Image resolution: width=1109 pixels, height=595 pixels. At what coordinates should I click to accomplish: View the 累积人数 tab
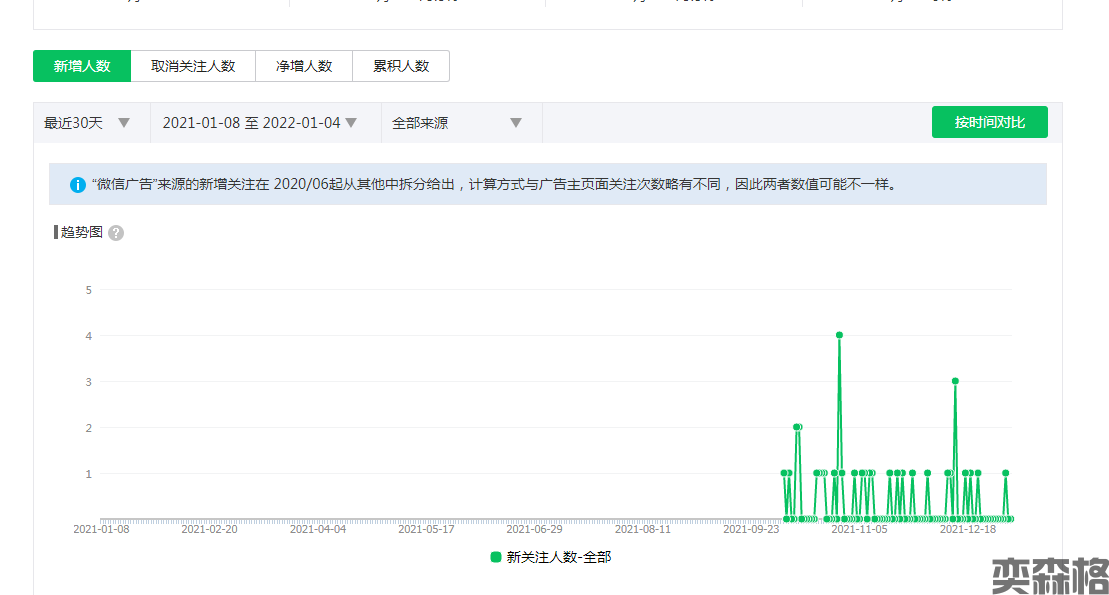tap(401, 66)
